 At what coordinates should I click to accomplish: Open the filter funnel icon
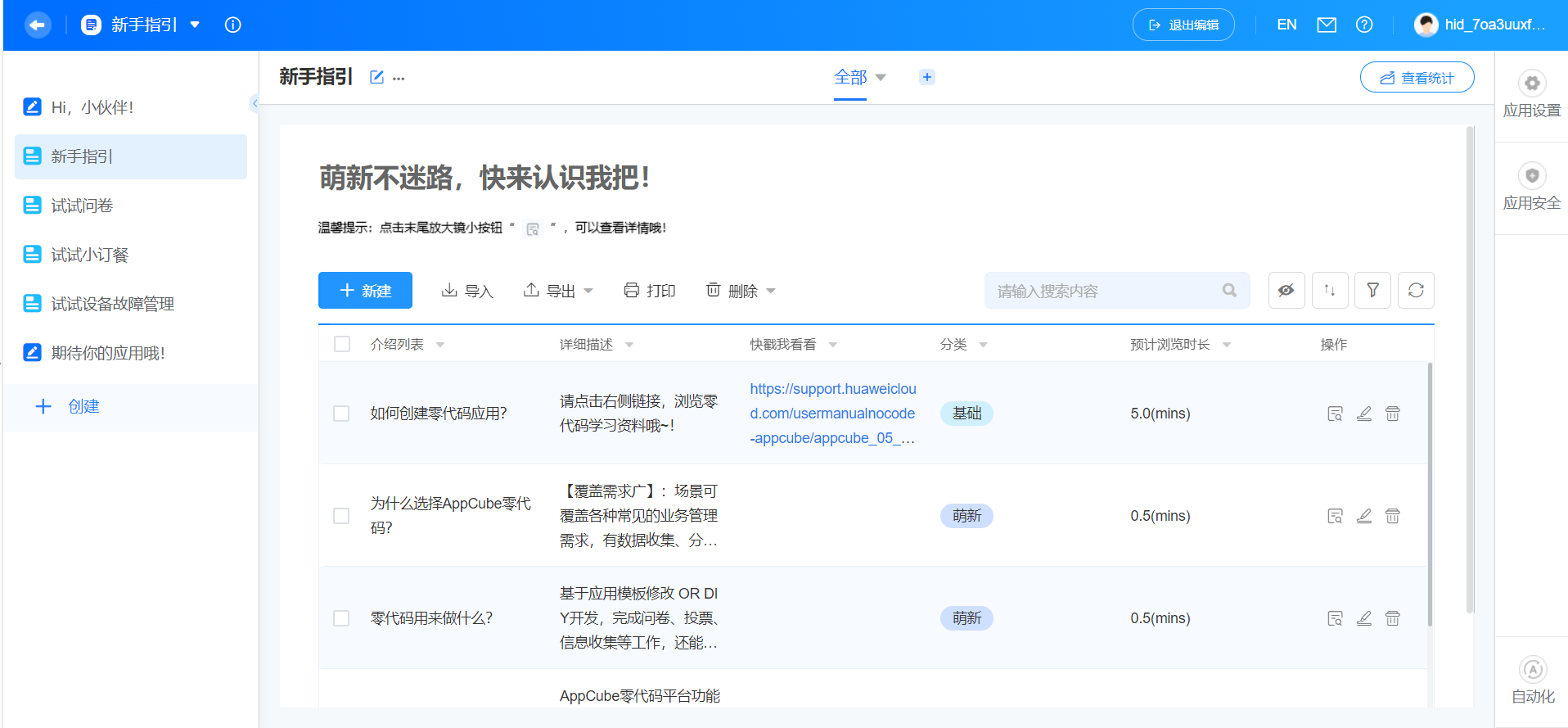(x=1372, y=291)
